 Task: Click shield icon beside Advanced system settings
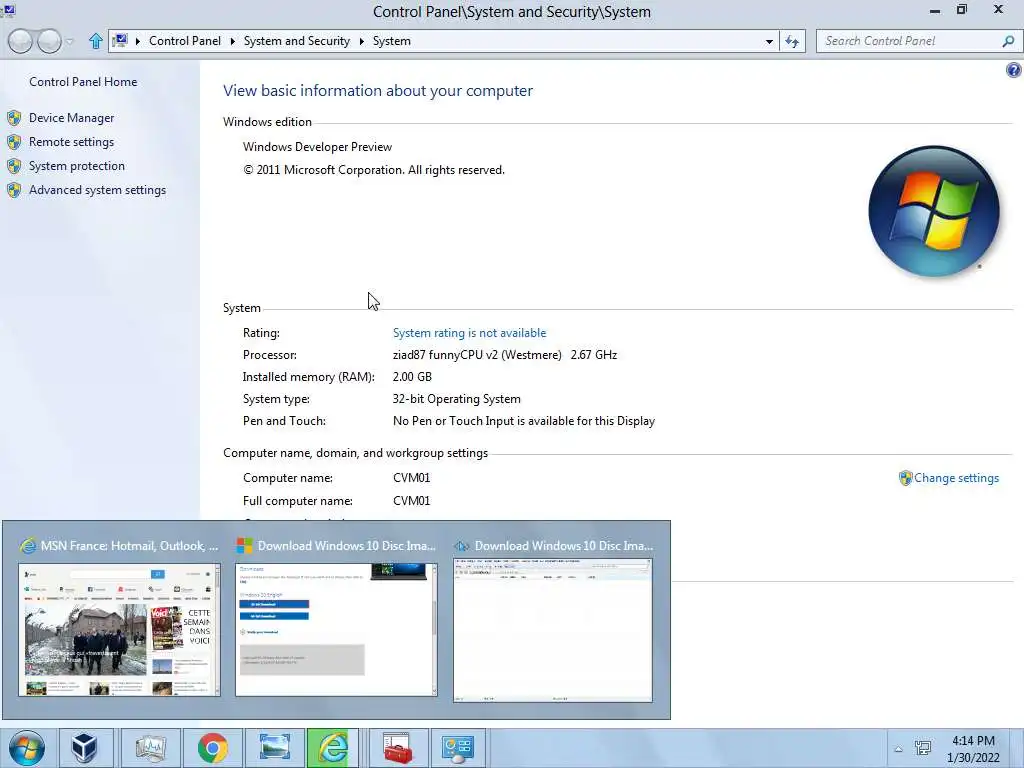14,191
